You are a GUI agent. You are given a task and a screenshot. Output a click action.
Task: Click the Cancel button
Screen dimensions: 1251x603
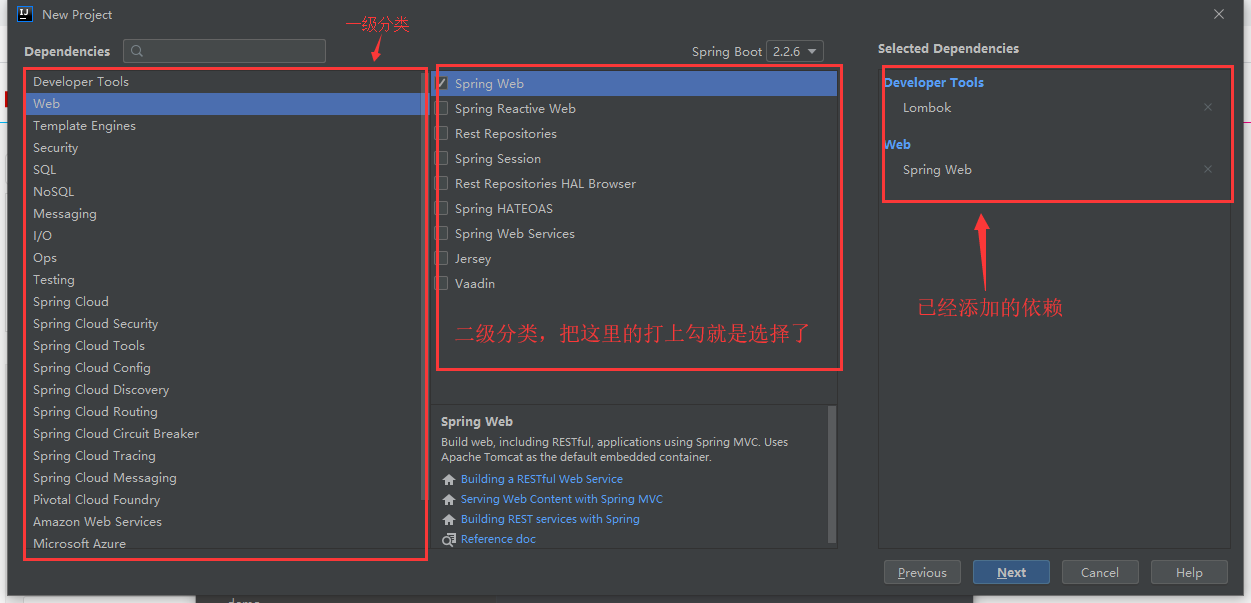1100,572
